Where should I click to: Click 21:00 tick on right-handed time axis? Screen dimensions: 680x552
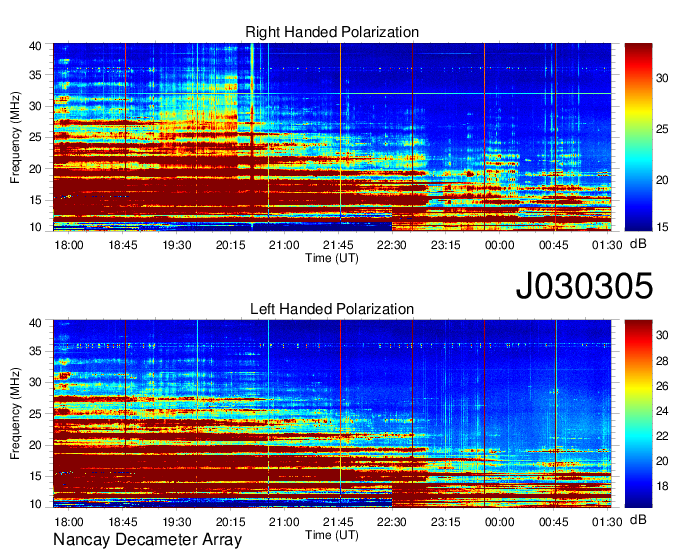[284, 245]
